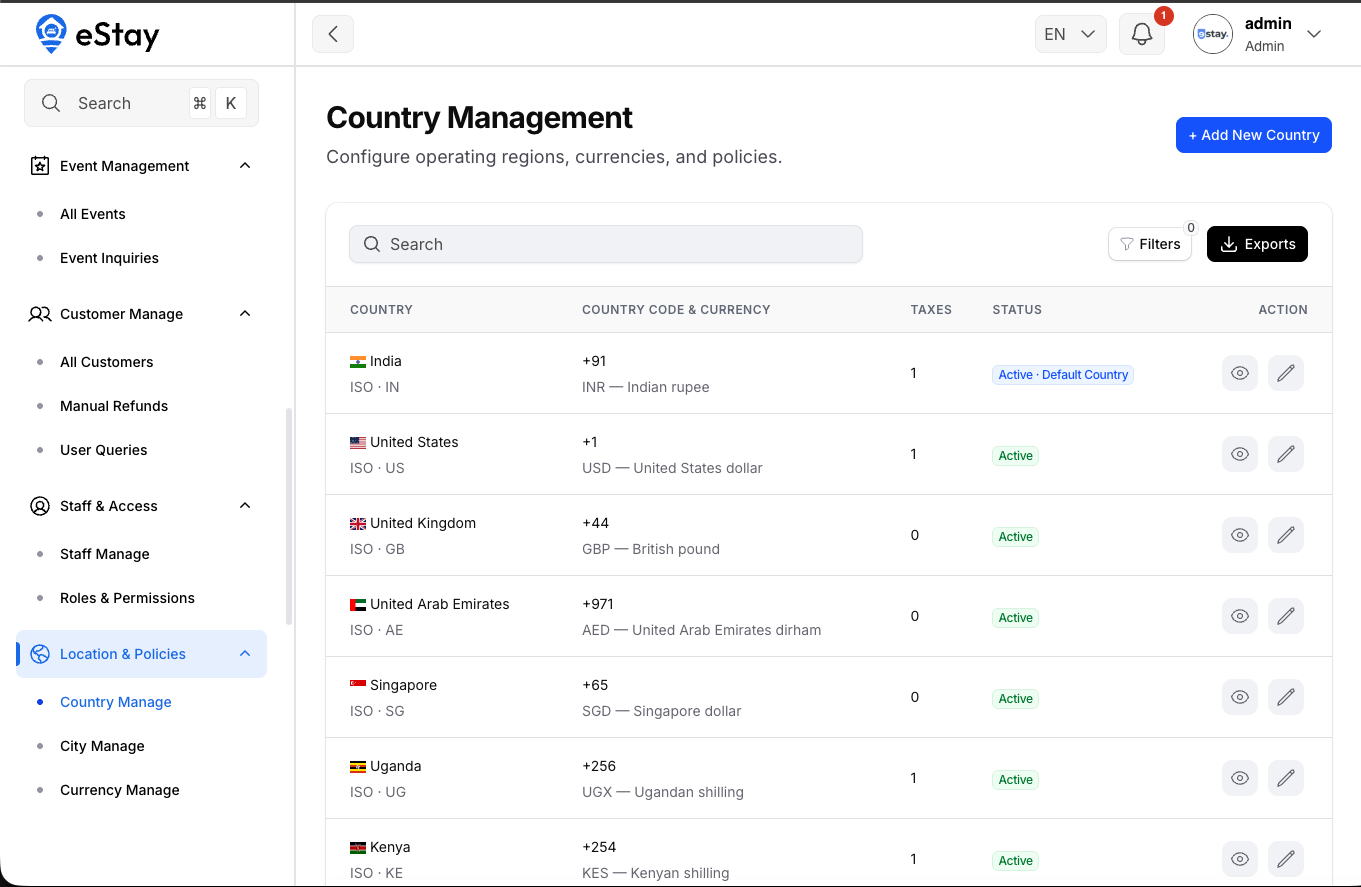Open Currency Manage

click(120, 790)
